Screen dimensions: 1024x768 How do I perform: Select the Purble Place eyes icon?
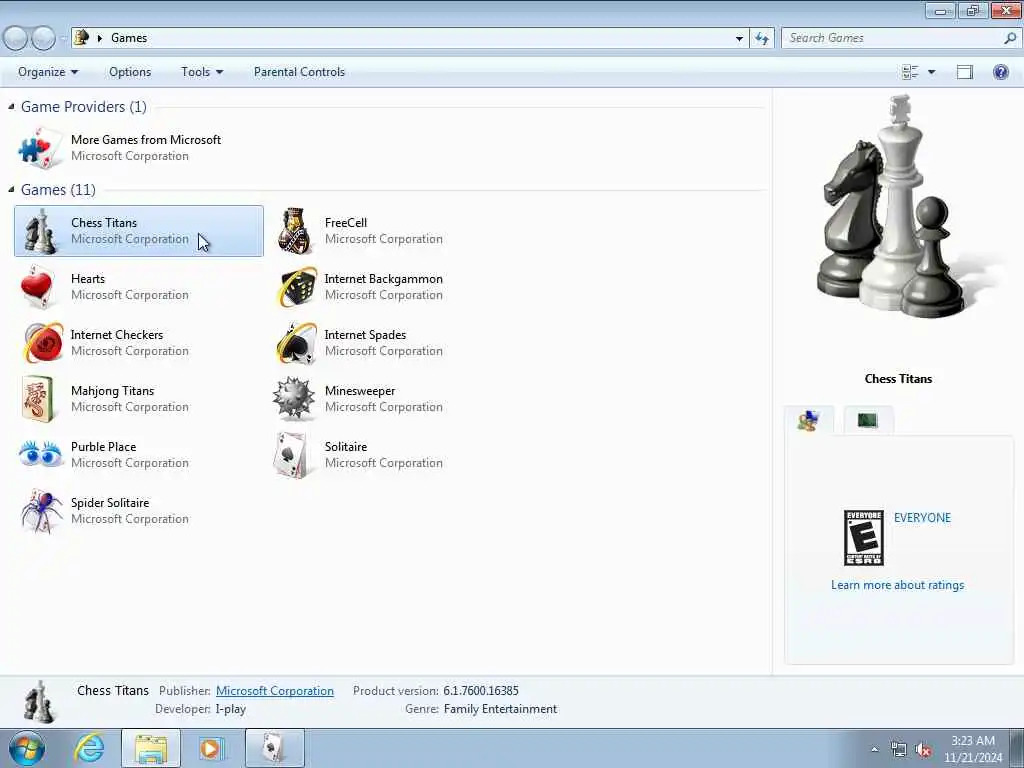coord(40,454)
